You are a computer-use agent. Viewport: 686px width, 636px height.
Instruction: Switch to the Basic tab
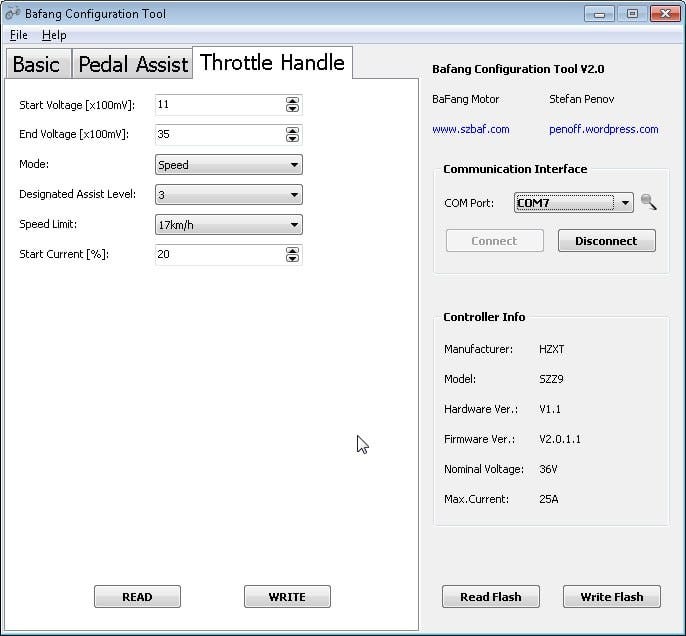click(x=38, y=64)
